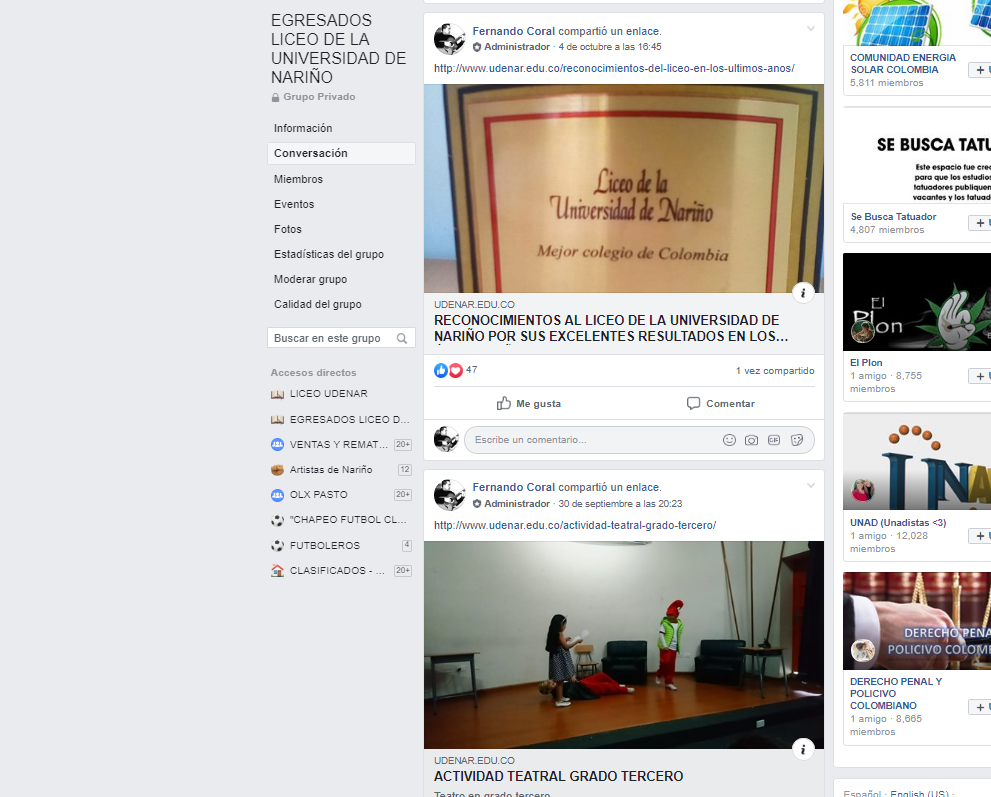
Task: Click the FUTBOLEROS soccer ball icon
Action: (x=277, y=545)
